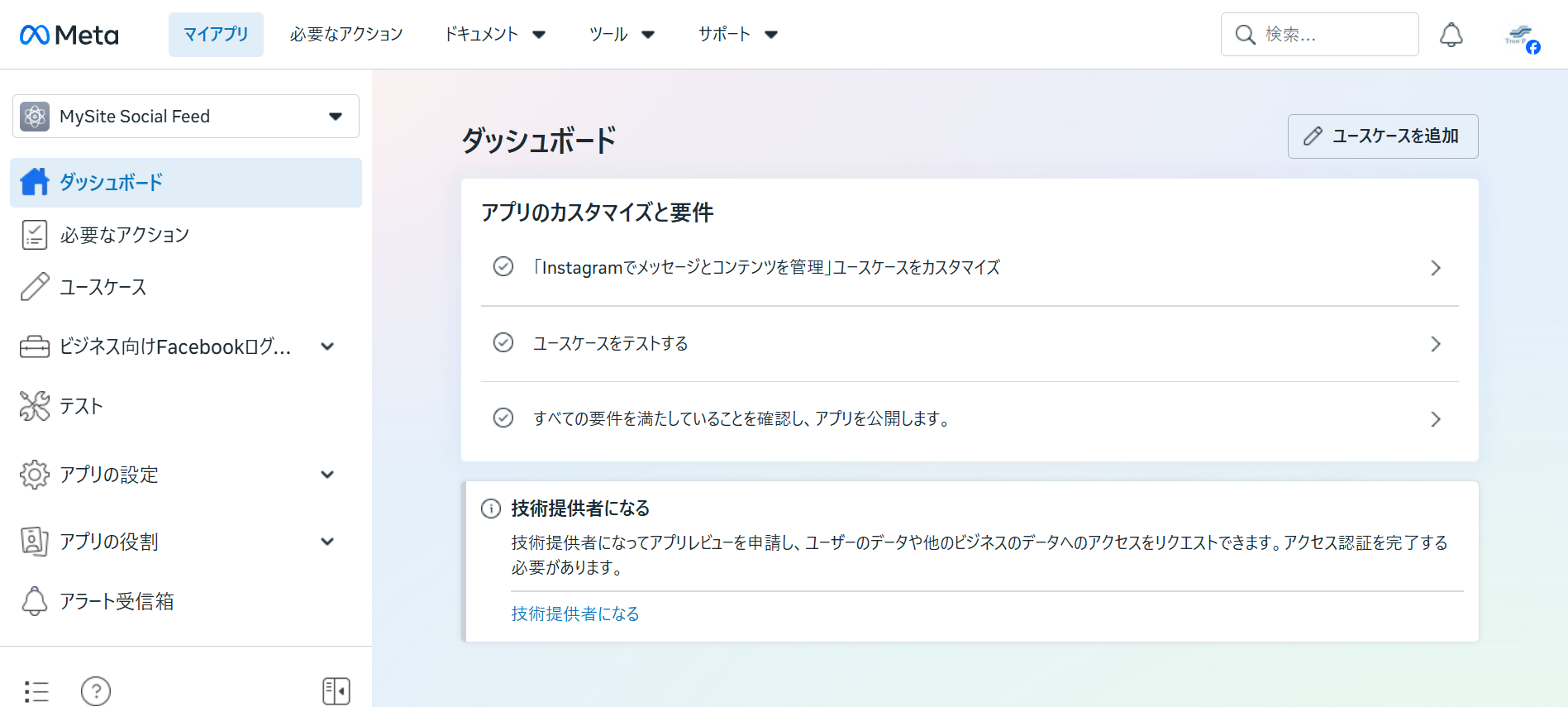1568x707 pixels.
Task: Click 「Instagramでメッセージとコンテンツを管理」 row text
Action: point(766,267)
